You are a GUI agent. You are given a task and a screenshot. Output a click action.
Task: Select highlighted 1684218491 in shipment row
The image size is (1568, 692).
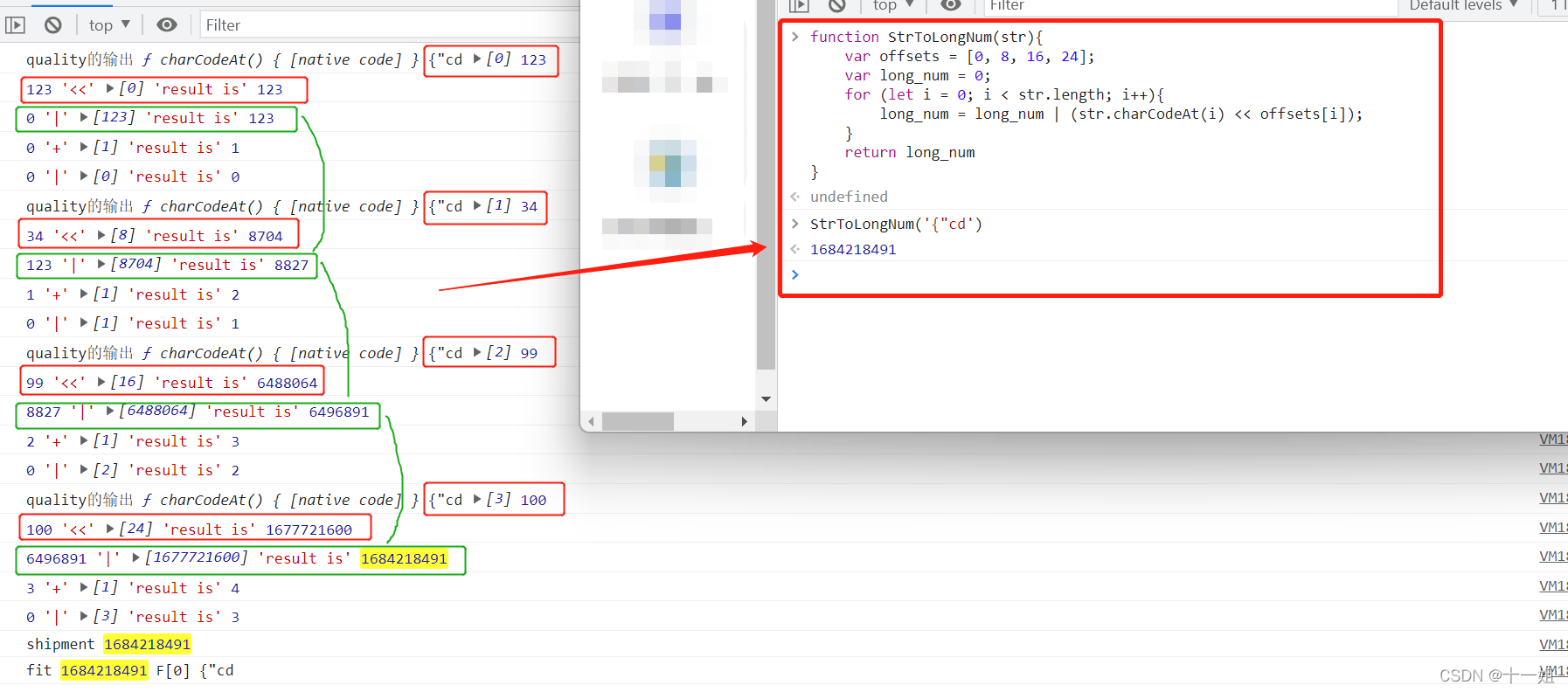click(x=148, y=644)
